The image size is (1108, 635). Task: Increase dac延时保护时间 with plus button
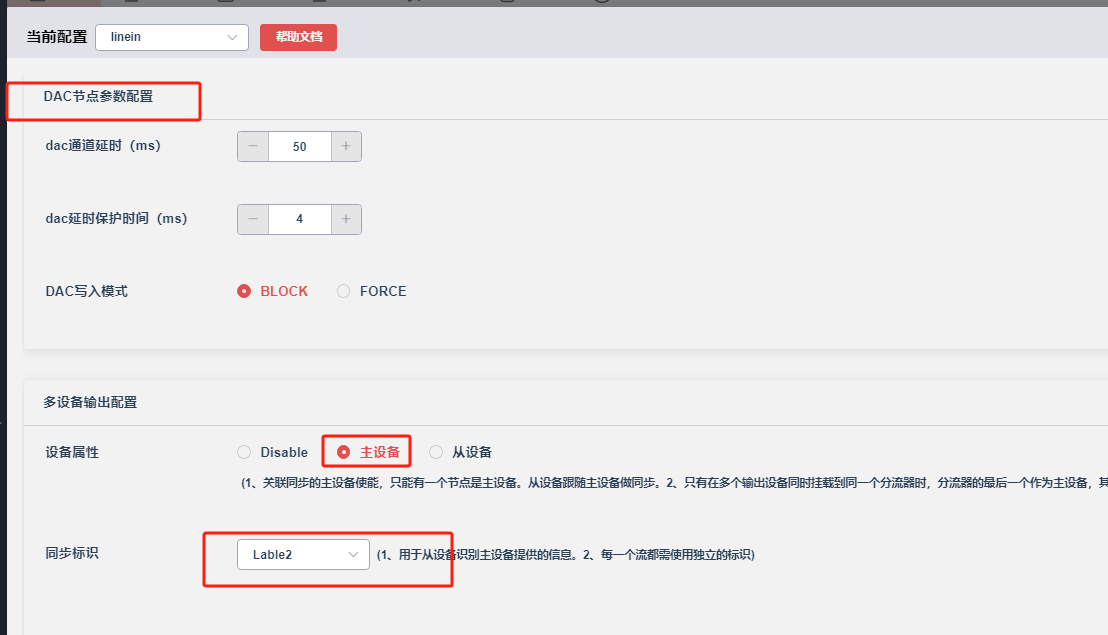[346, 219]
